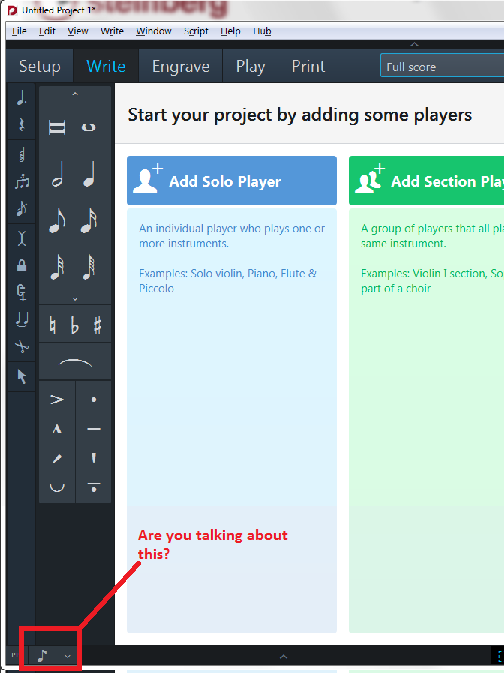Click Add Section Player button
Screen dimensions: 504x673
click(426, 181)
